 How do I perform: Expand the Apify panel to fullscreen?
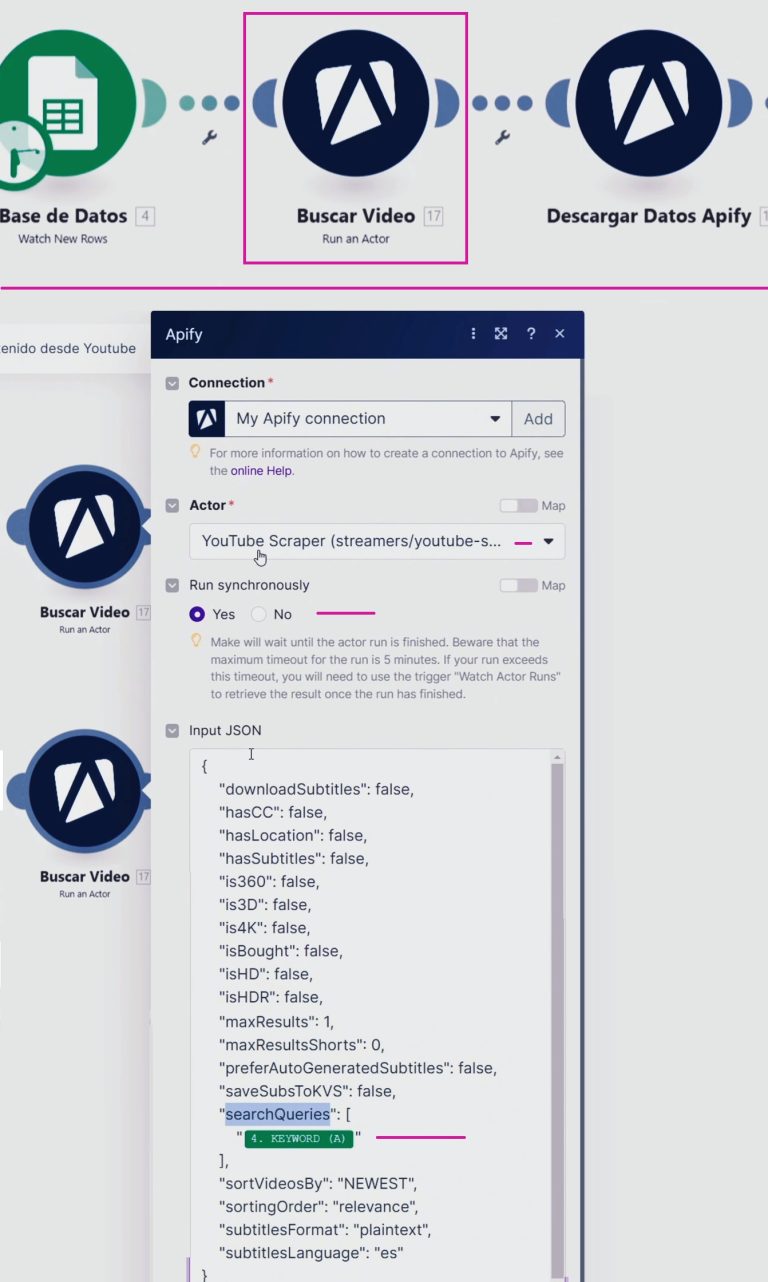pyautogui.click(x=501, y=334)
